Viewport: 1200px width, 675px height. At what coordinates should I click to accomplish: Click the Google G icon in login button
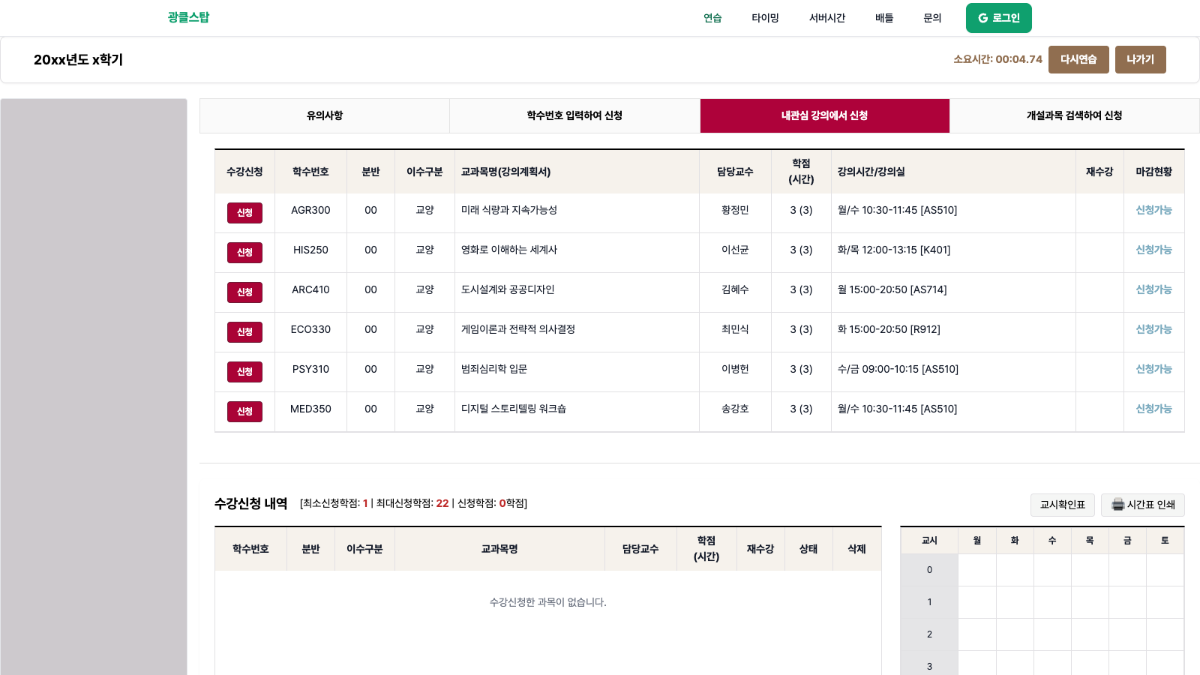(983, 18)
